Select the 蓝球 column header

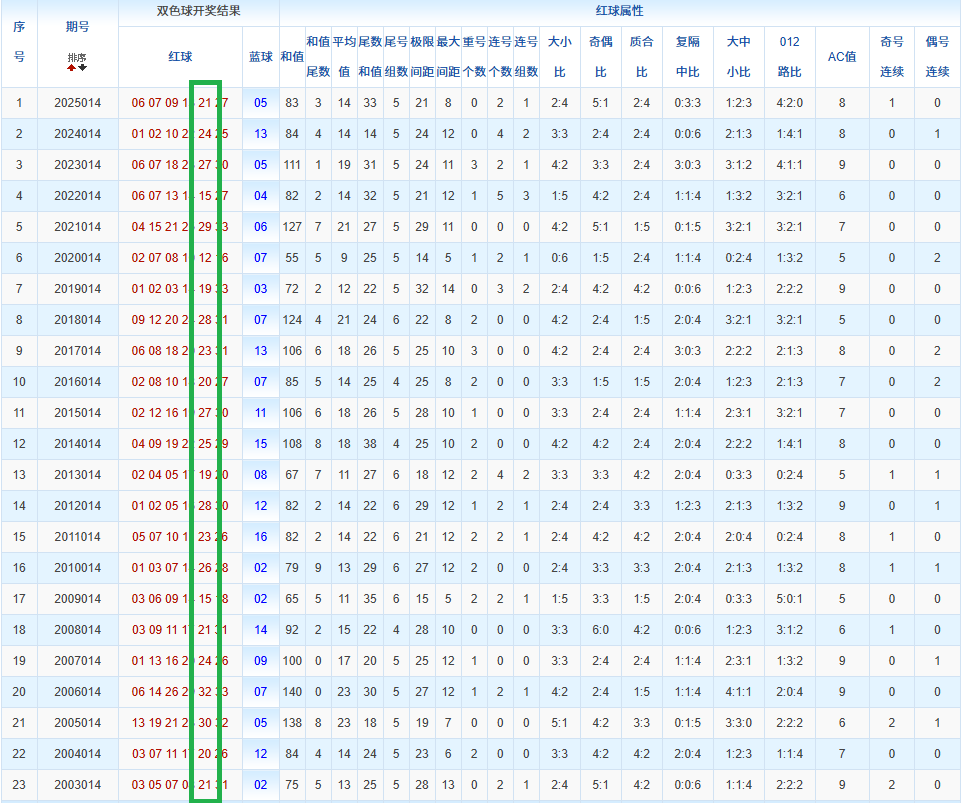point(260,57)
